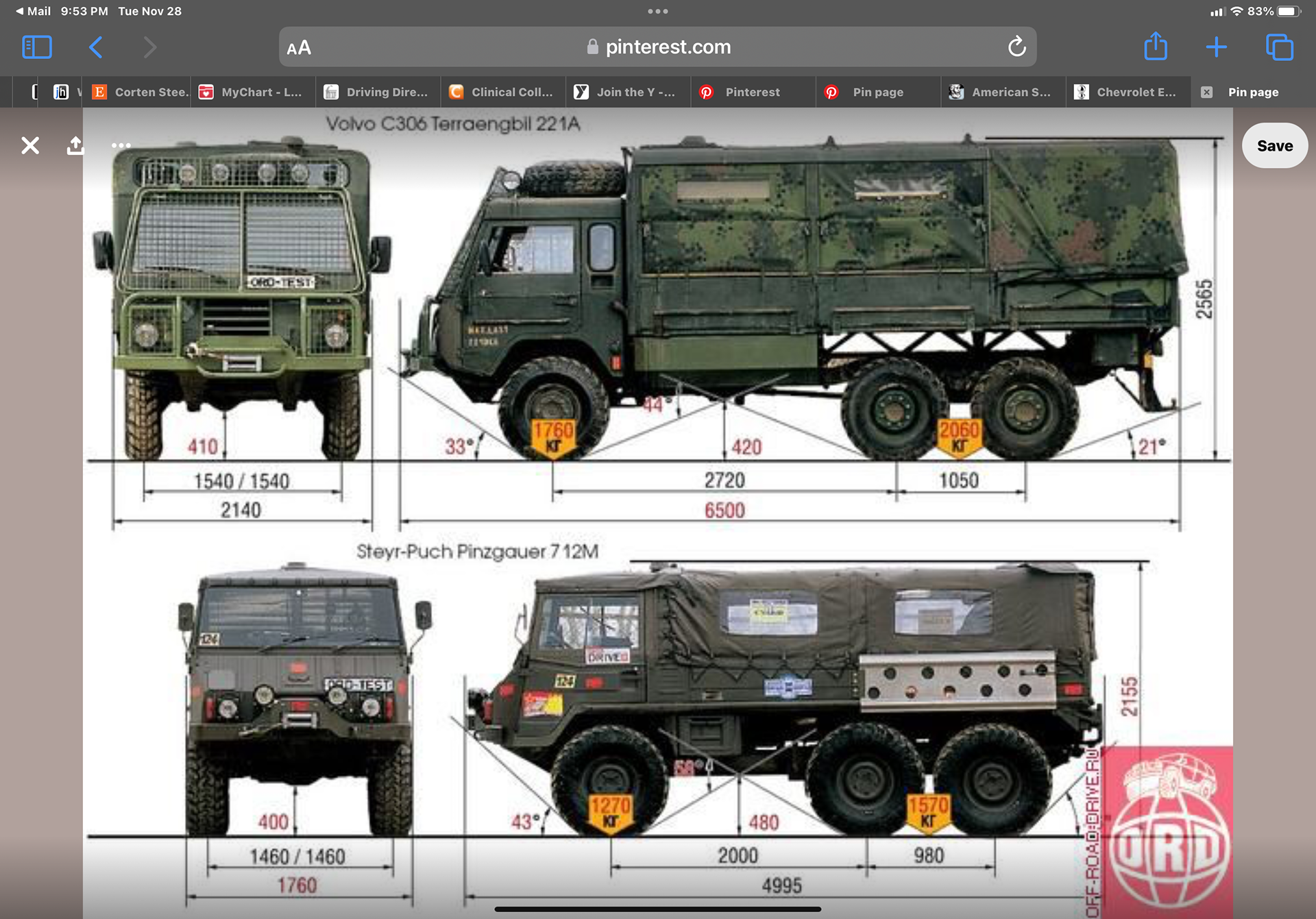Open the AA reader format menu

coord(299,48)
